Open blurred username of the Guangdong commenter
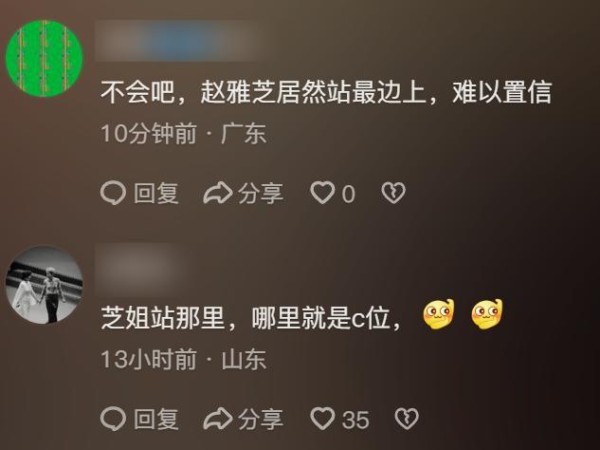 [177, 41]
